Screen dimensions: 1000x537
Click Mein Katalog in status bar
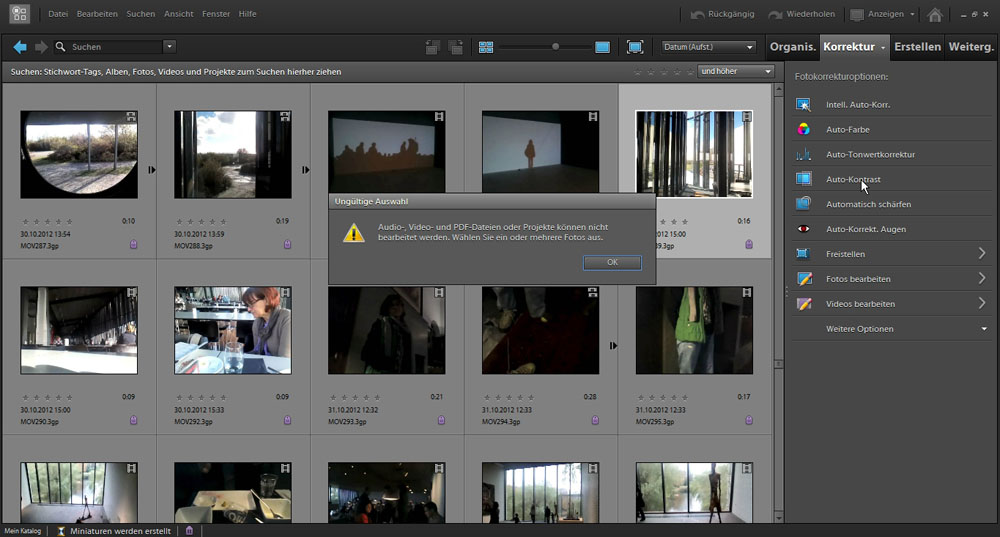point(23,531)
